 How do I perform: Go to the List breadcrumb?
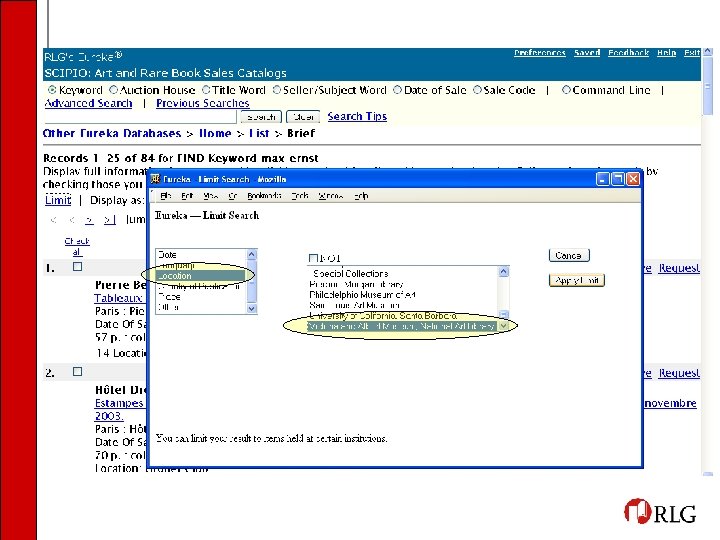(x=259, y=133)
